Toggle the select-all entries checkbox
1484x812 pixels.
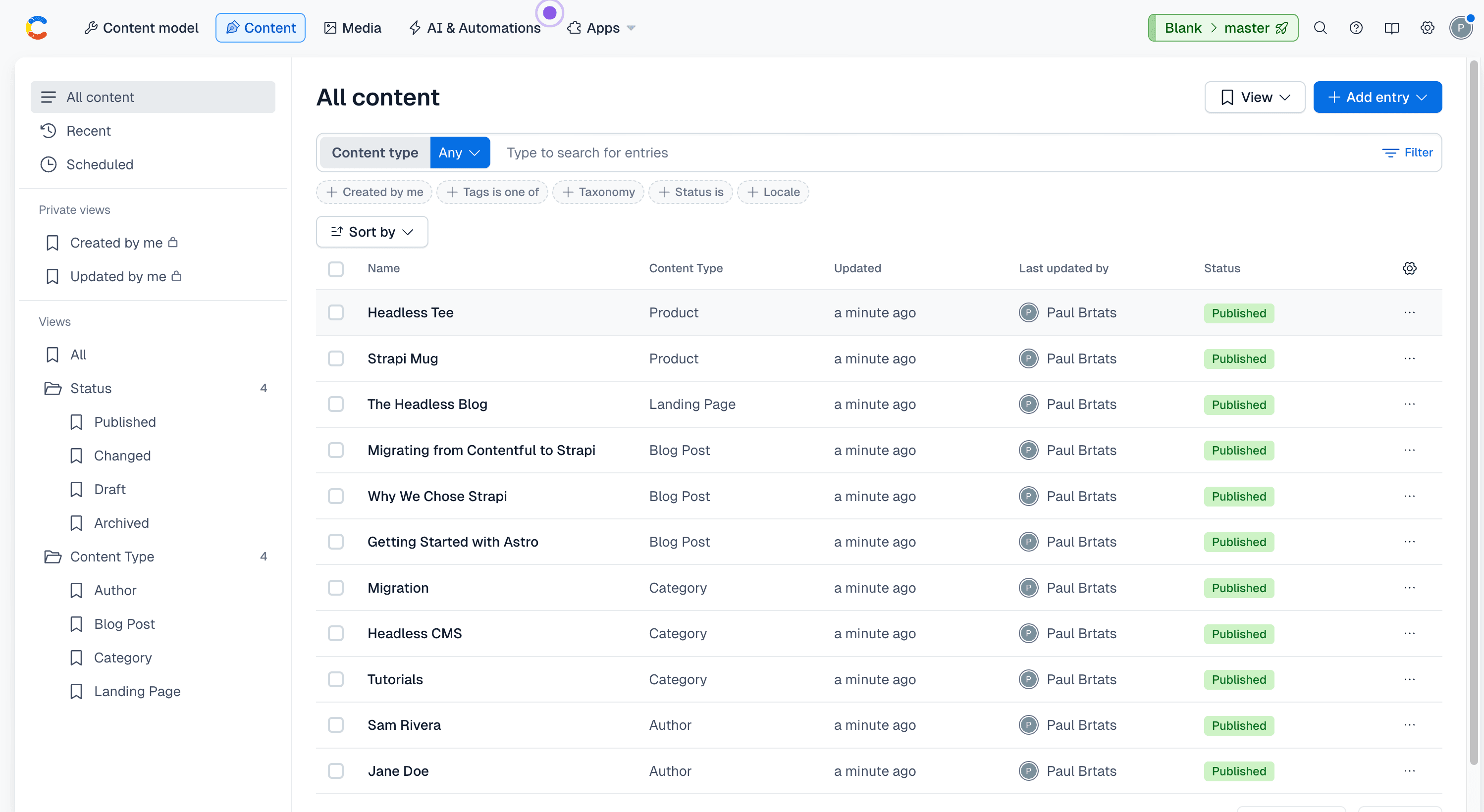(x=336, y=269)
